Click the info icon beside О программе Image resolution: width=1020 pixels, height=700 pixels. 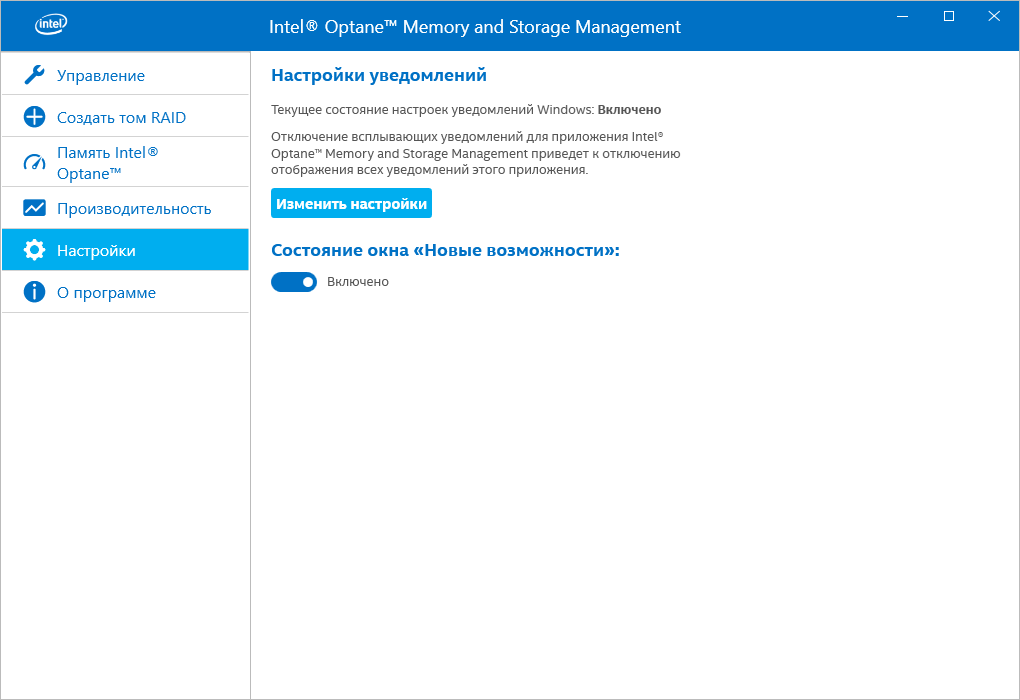(x=34, y=292)
